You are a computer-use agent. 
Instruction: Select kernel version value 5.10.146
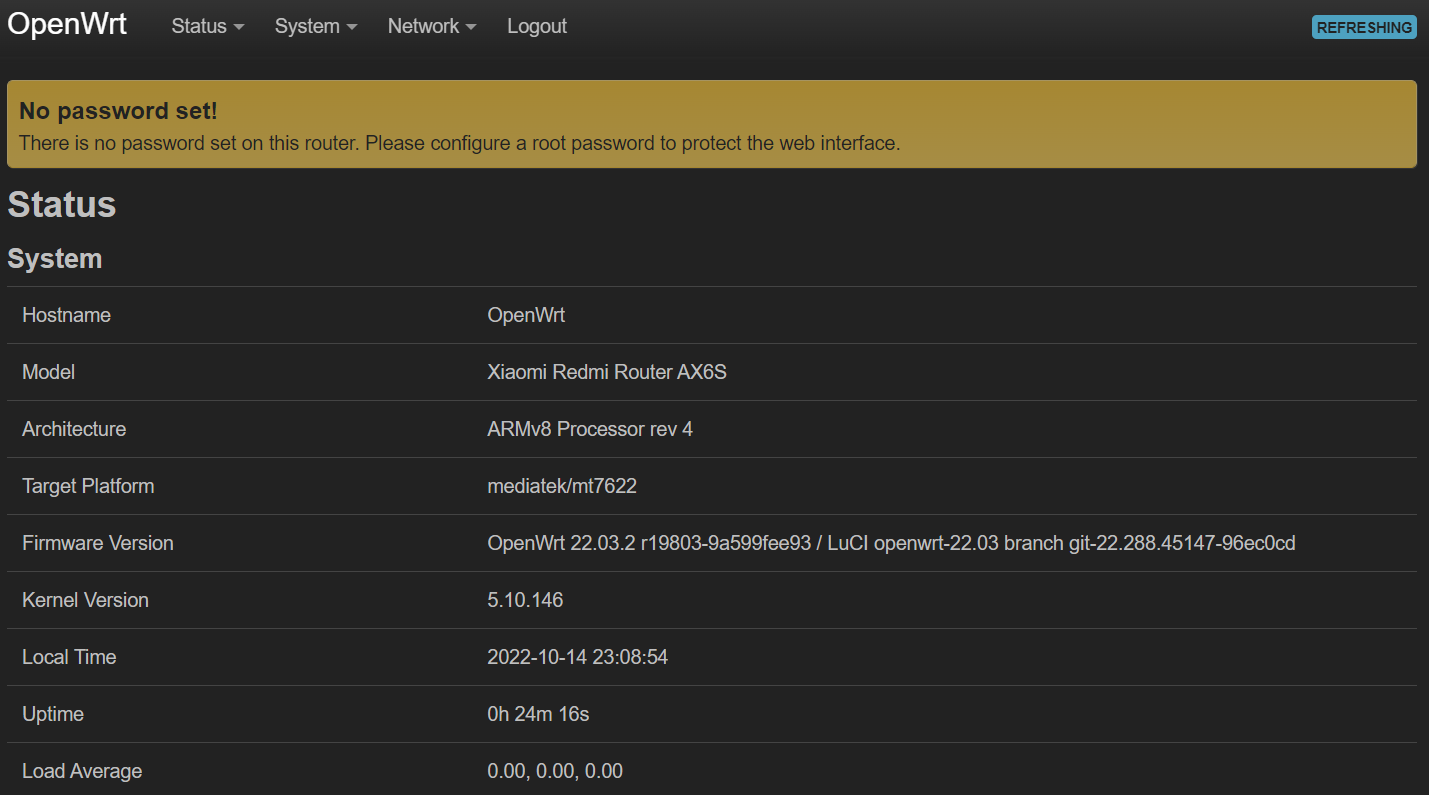[525, 600]
